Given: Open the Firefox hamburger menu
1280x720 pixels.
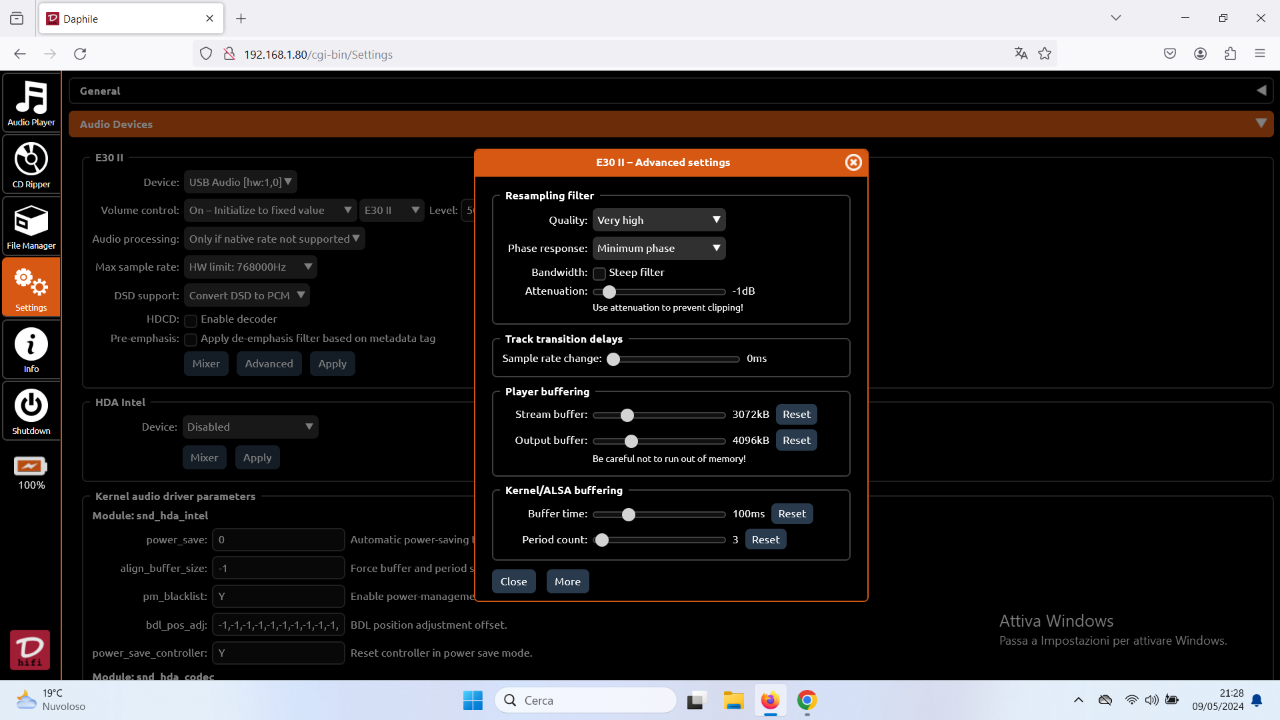Looking at the screenshot, I should coord(1259,54).
